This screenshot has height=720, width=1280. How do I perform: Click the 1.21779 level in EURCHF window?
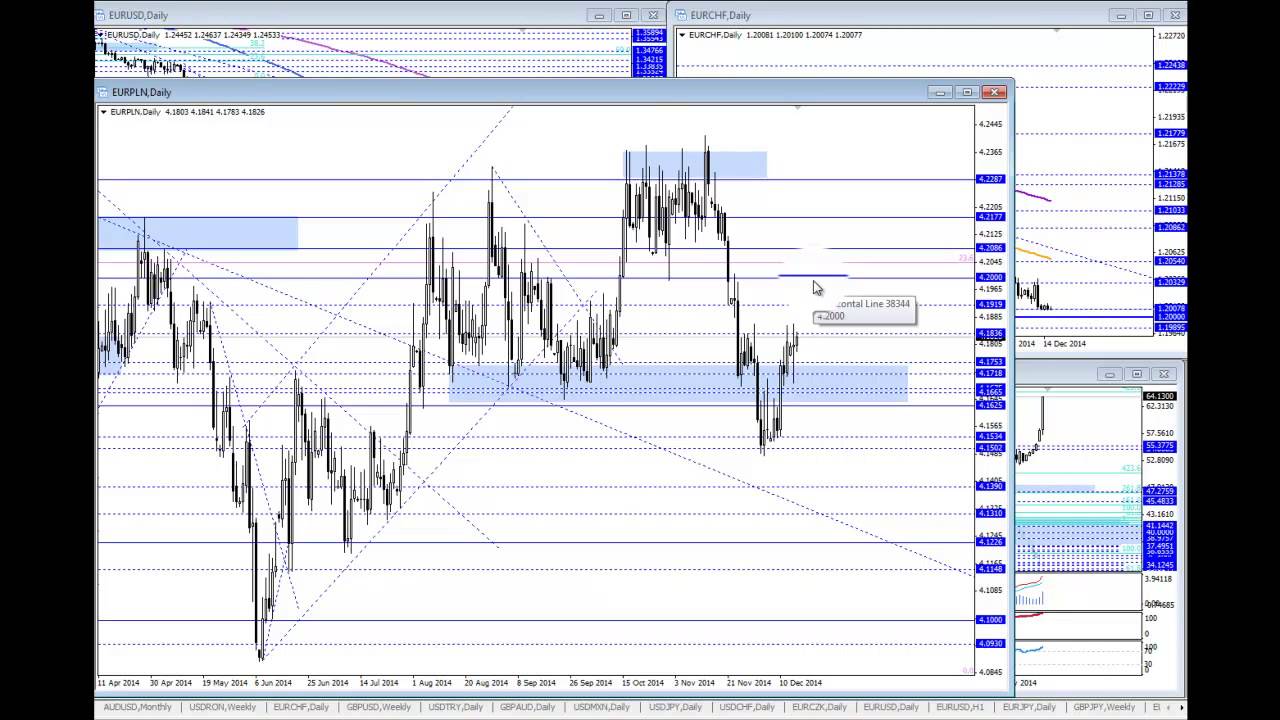pos(1171,133)
